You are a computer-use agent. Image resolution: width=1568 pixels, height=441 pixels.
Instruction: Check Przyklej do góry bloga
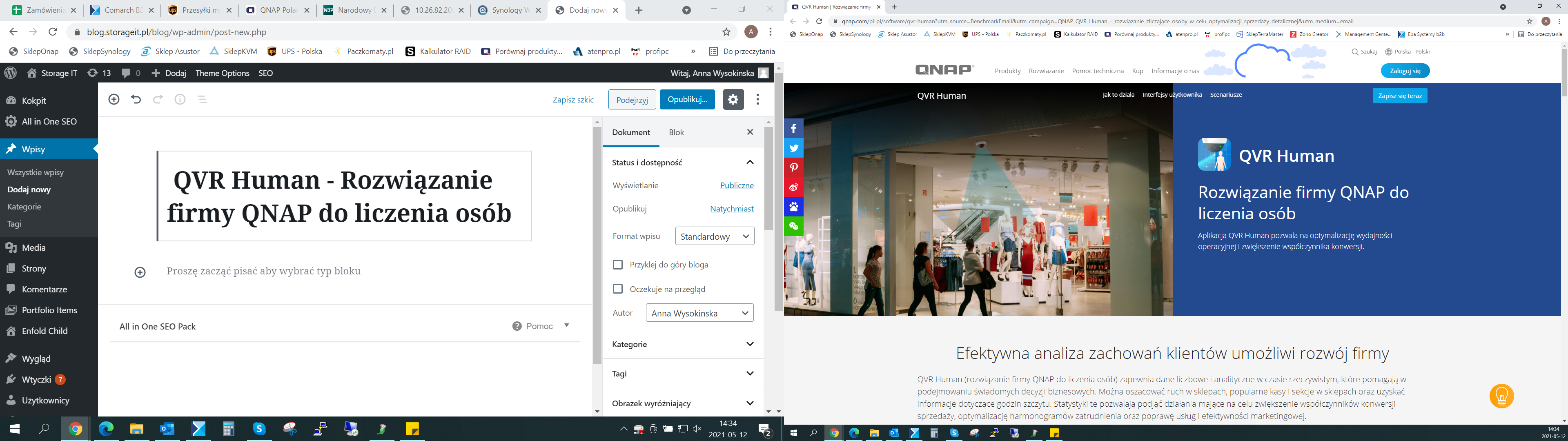click(618, 264)
